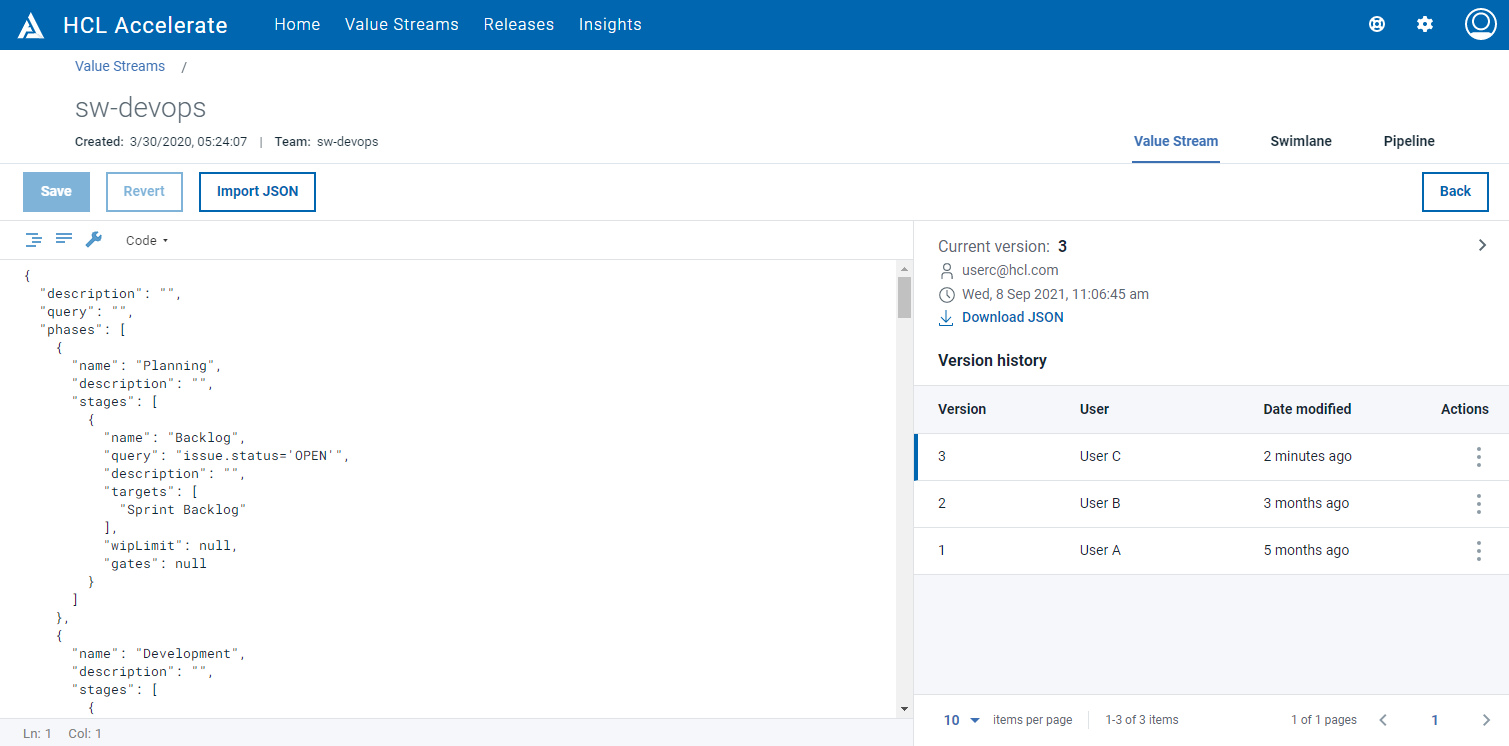Open the user profile avatar
This screenshot has width=1509, height=746.
tap(1480, 24)
